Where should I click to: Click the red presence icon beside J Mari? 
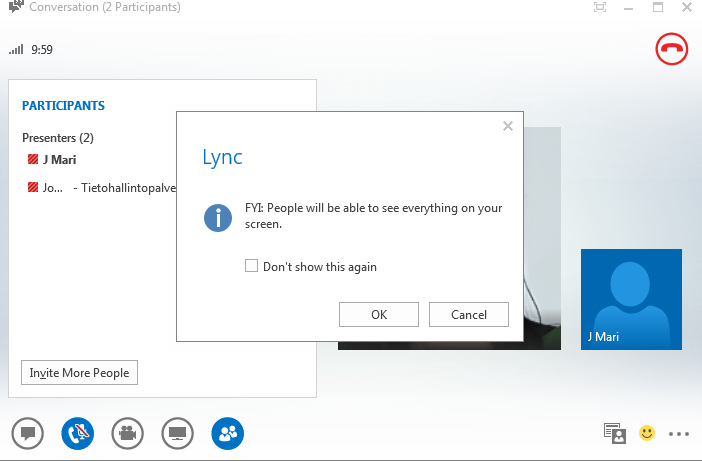(33, 159)
